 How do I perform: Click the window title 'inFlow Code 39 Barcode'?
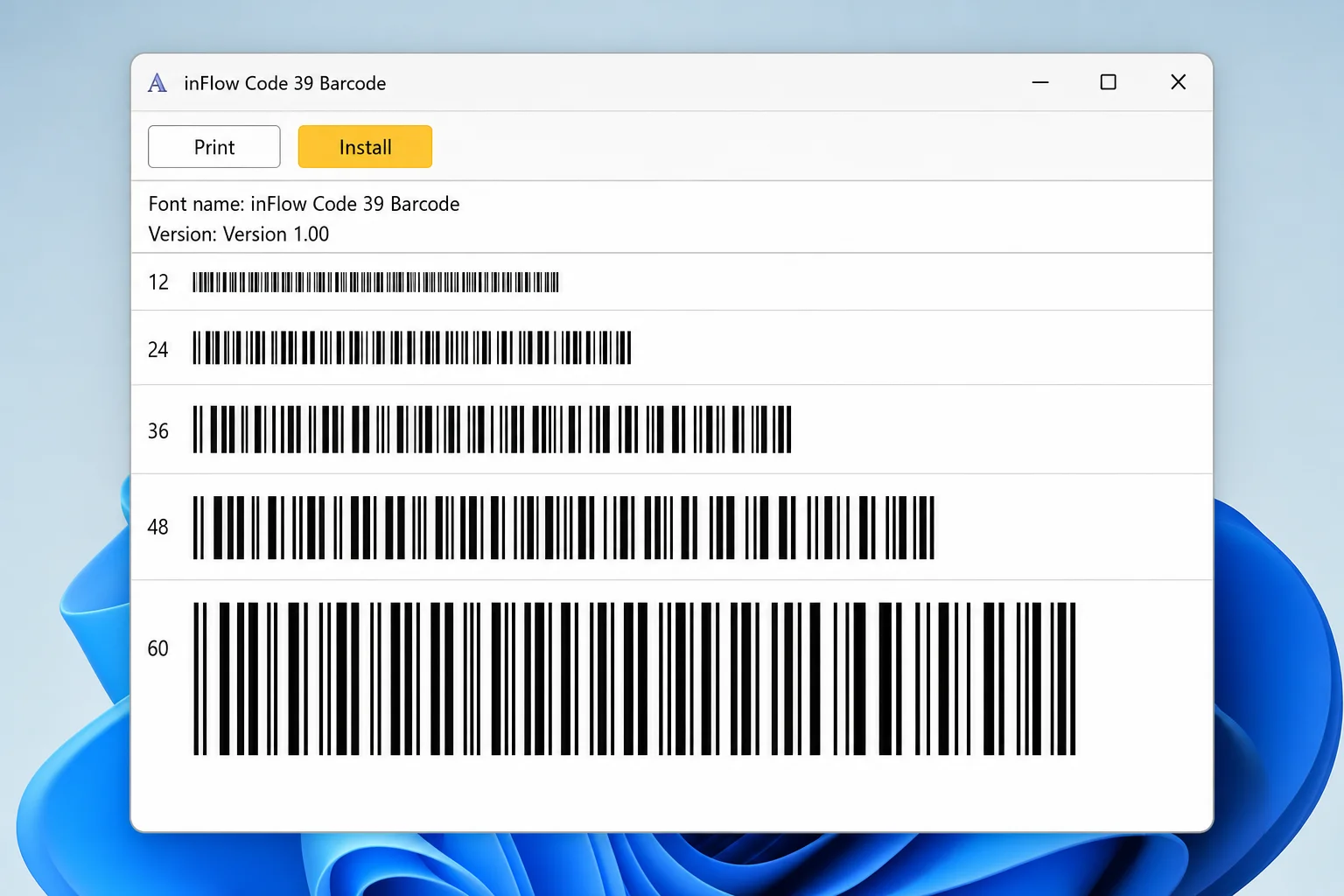click(284, 83)
